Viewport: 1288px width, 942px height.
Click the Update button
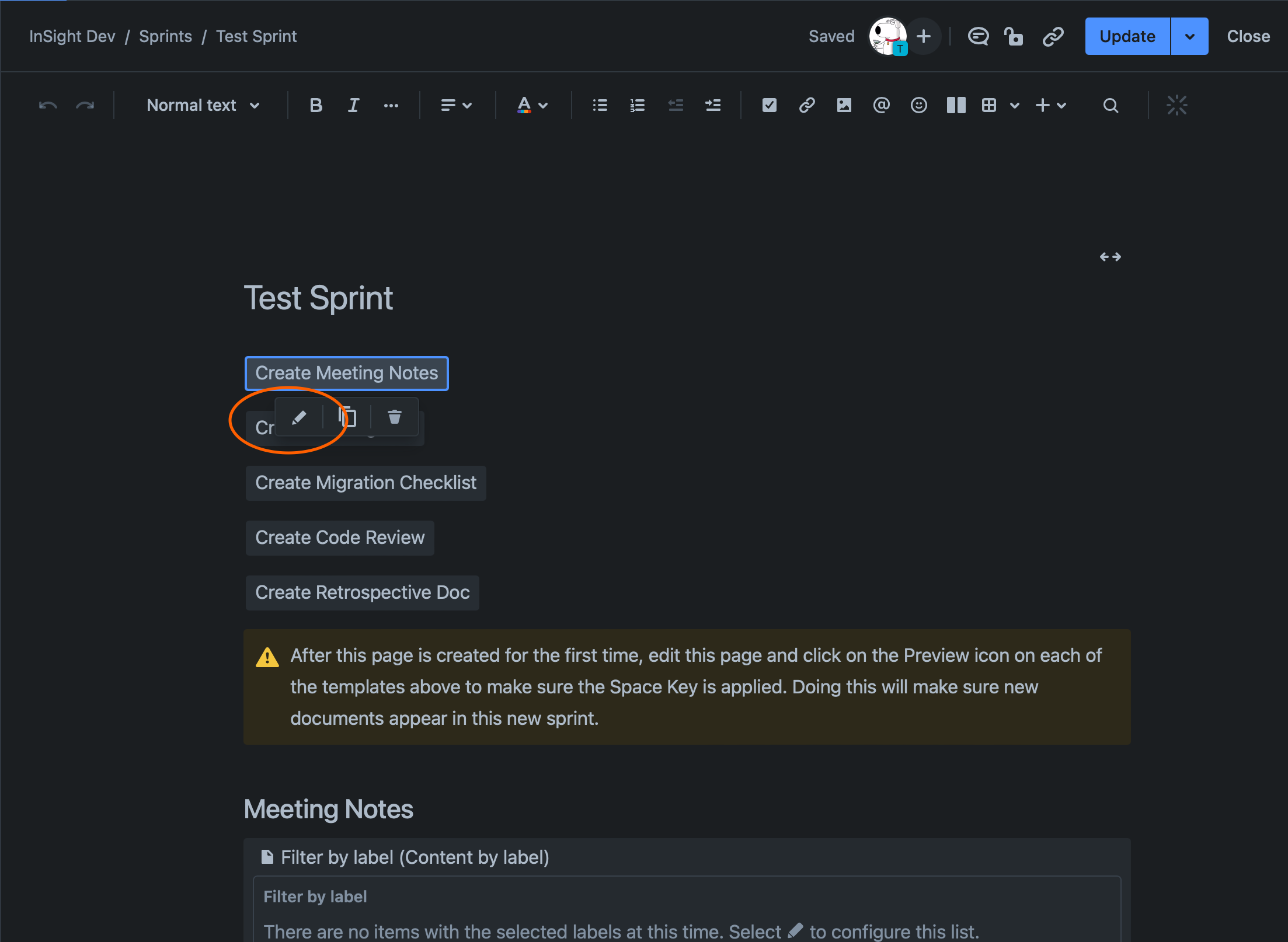(x=1127, y=36)
